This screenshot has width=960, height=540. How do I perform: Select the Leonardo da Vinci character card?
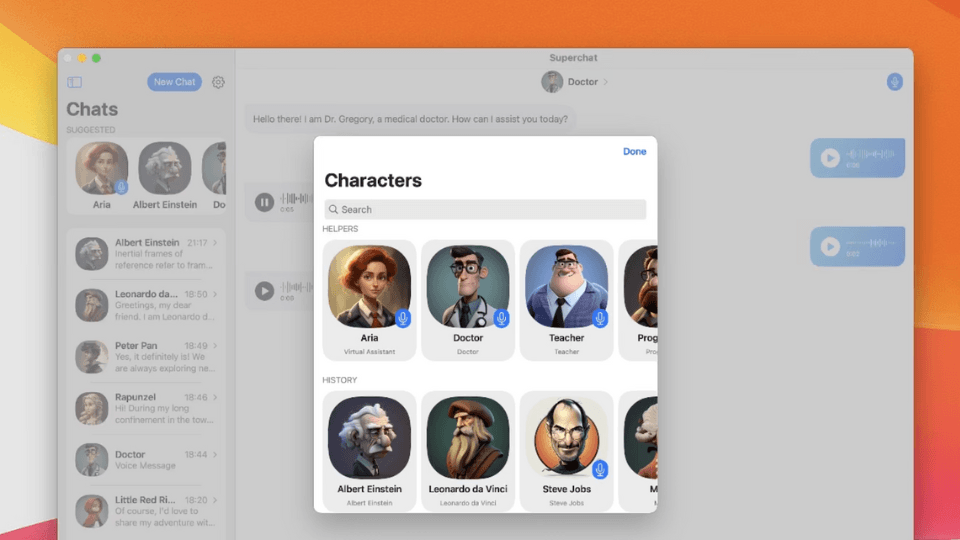tap(468, 450)
